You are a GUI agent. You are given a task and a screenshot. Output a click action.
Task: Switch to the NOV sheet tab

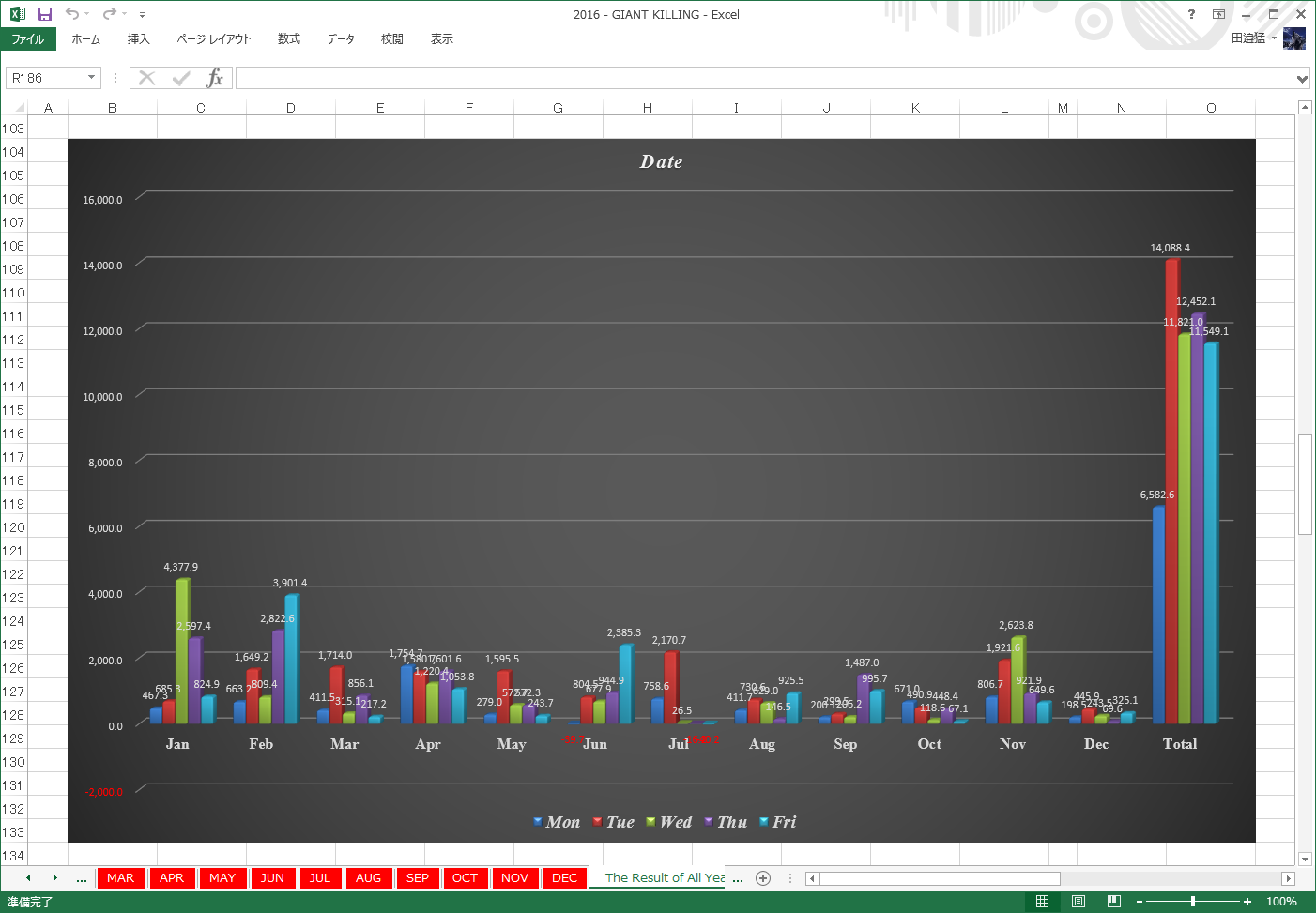[514, 878]
